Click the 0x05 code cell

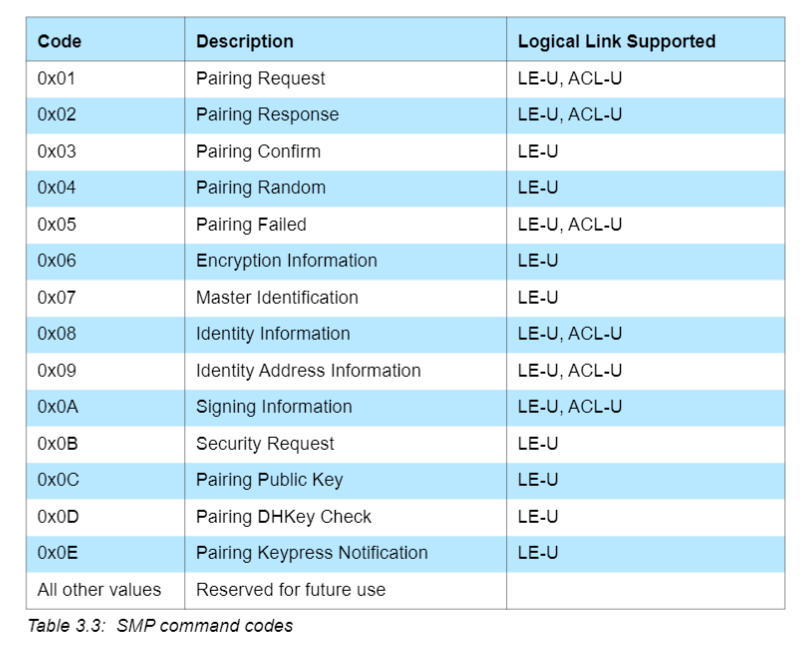[x=57, y=224]
